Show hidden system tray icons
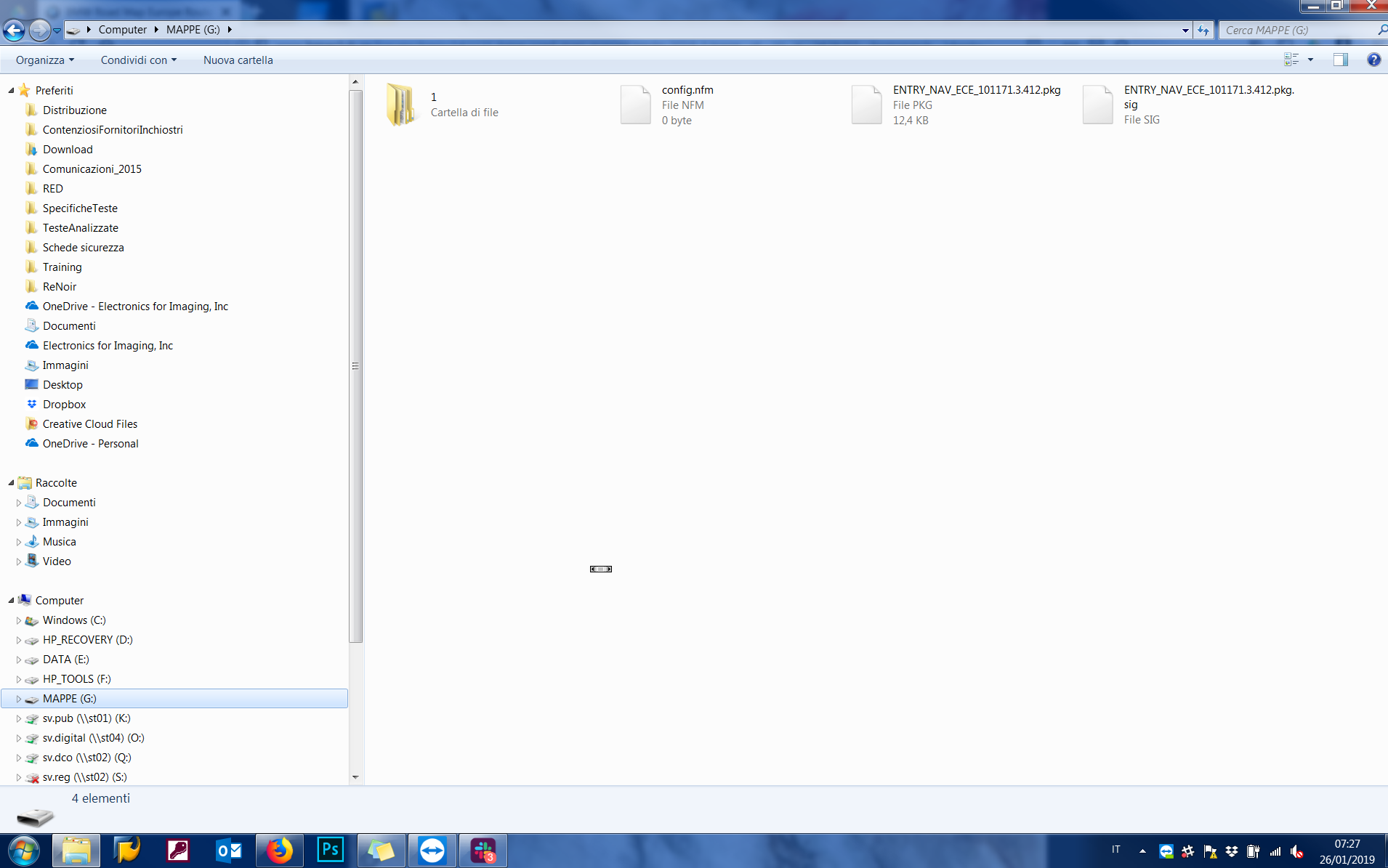This screenshot has width=1388, height=868. (x=1142, y=851)
